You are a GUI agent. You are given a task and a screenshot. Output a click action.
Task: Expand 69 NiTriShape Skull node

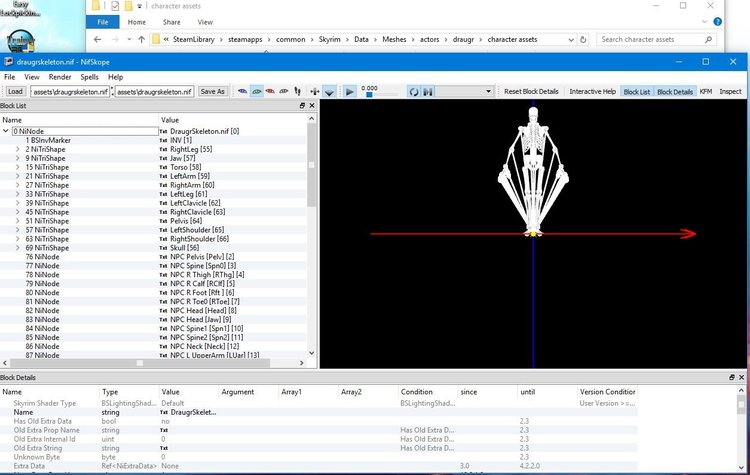18,248
